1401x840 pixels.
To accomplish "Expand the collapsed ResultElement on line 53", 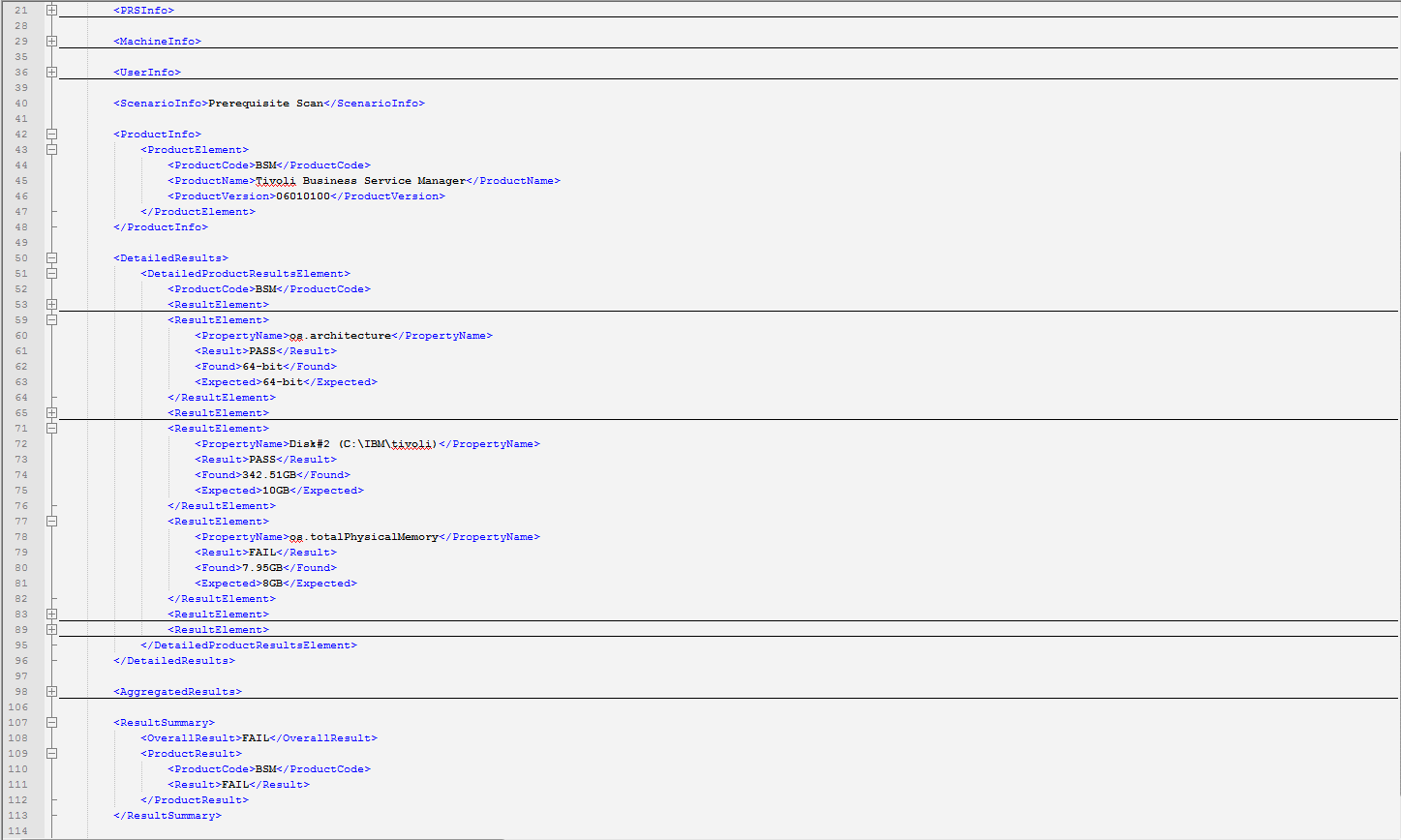I will [51, 304].
